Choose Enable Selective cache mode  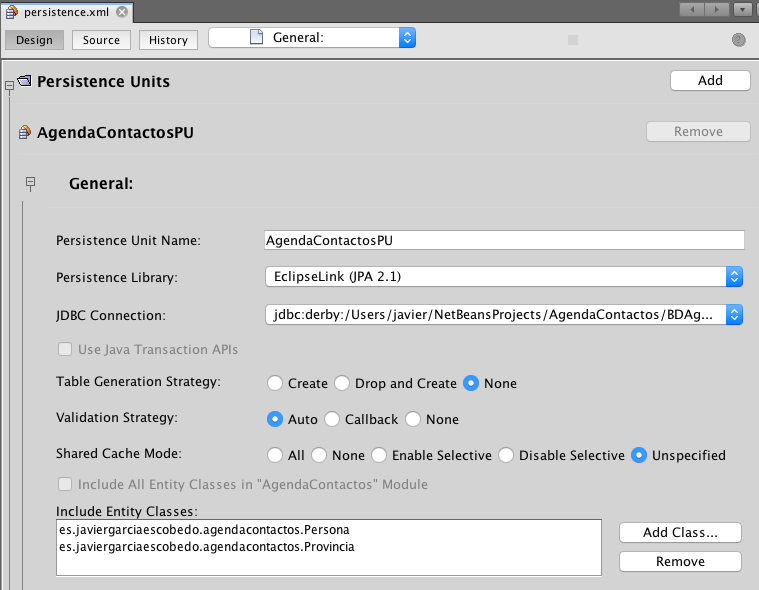click(x=379, y=455)
